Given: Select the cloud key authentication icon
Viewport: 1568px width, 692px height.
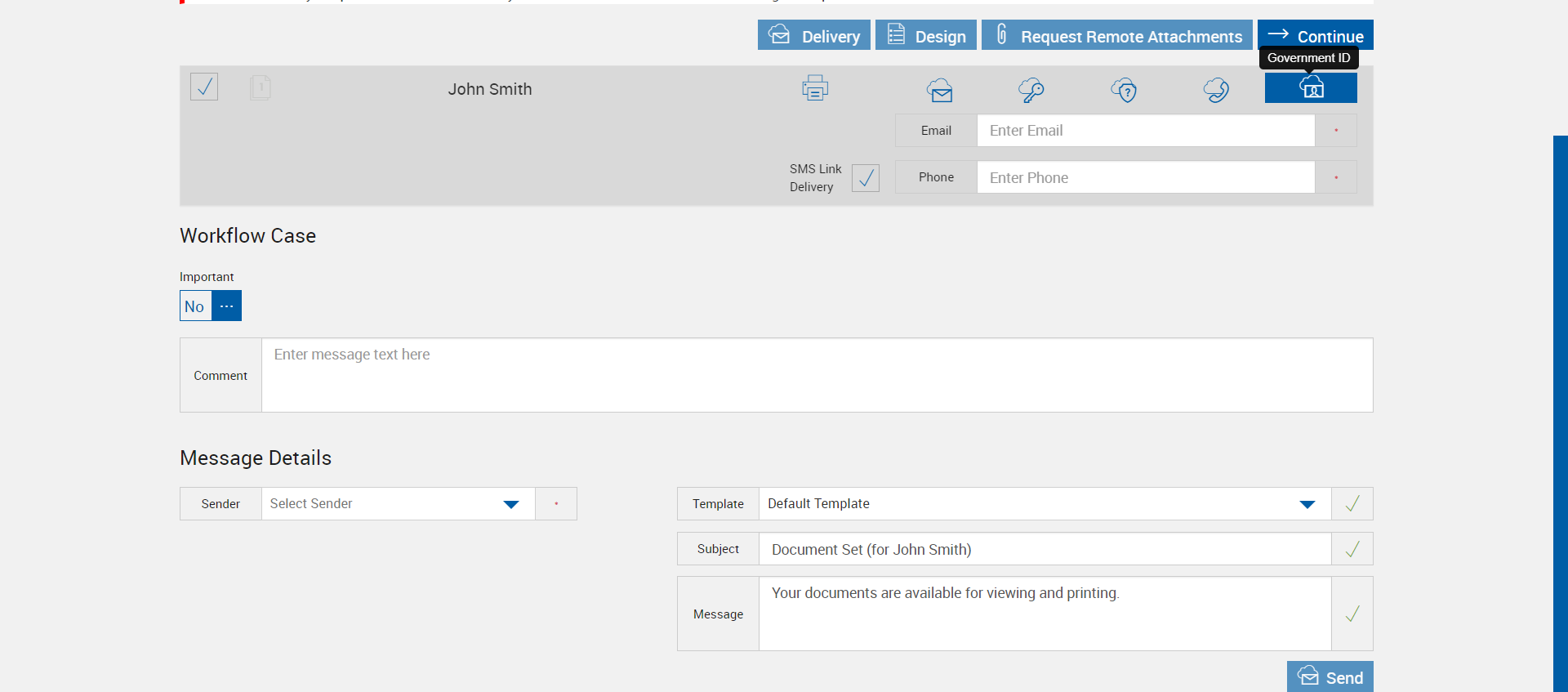Looking at the screenshot, I should 1031,90.
